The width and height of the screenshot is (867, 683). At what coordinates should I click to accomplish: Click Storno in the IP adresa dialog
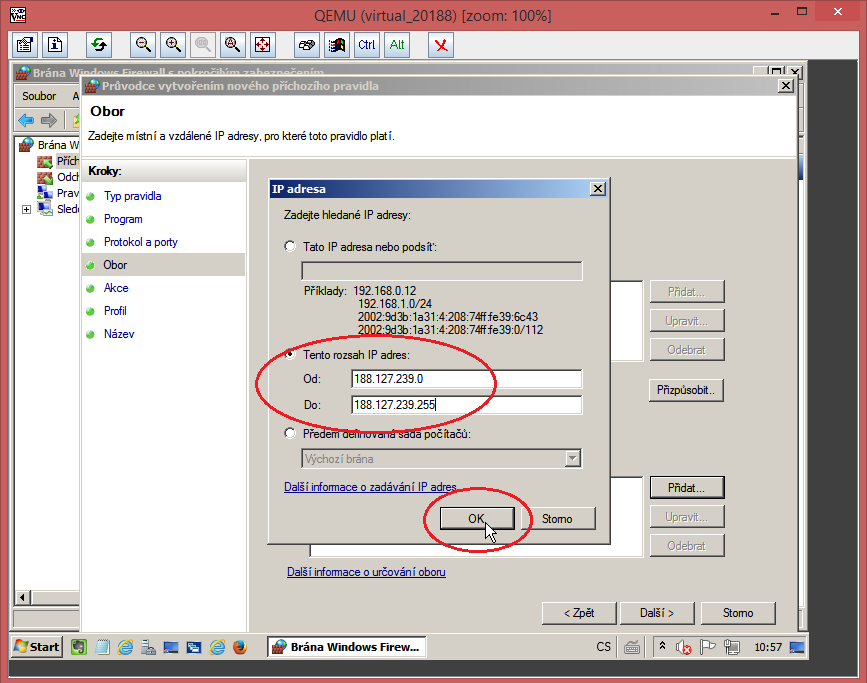click(x=557, y=518)
